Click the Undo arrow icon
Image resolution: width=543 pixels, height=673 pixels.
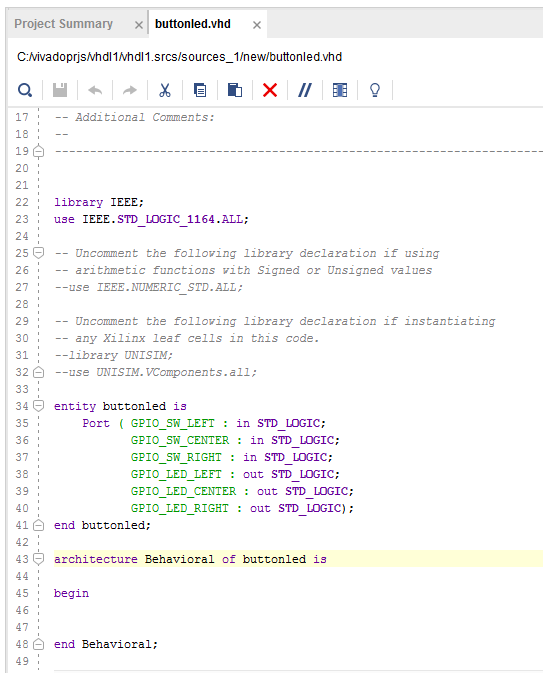click(x=95, y=90)
